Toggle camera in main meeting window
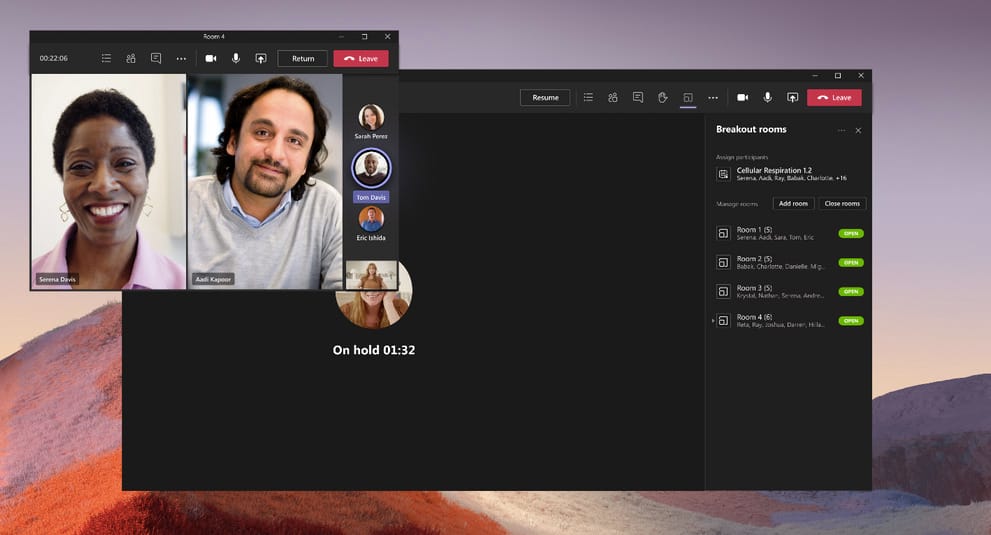This screenshot has height=535, width=991. [x=743, y=97]
